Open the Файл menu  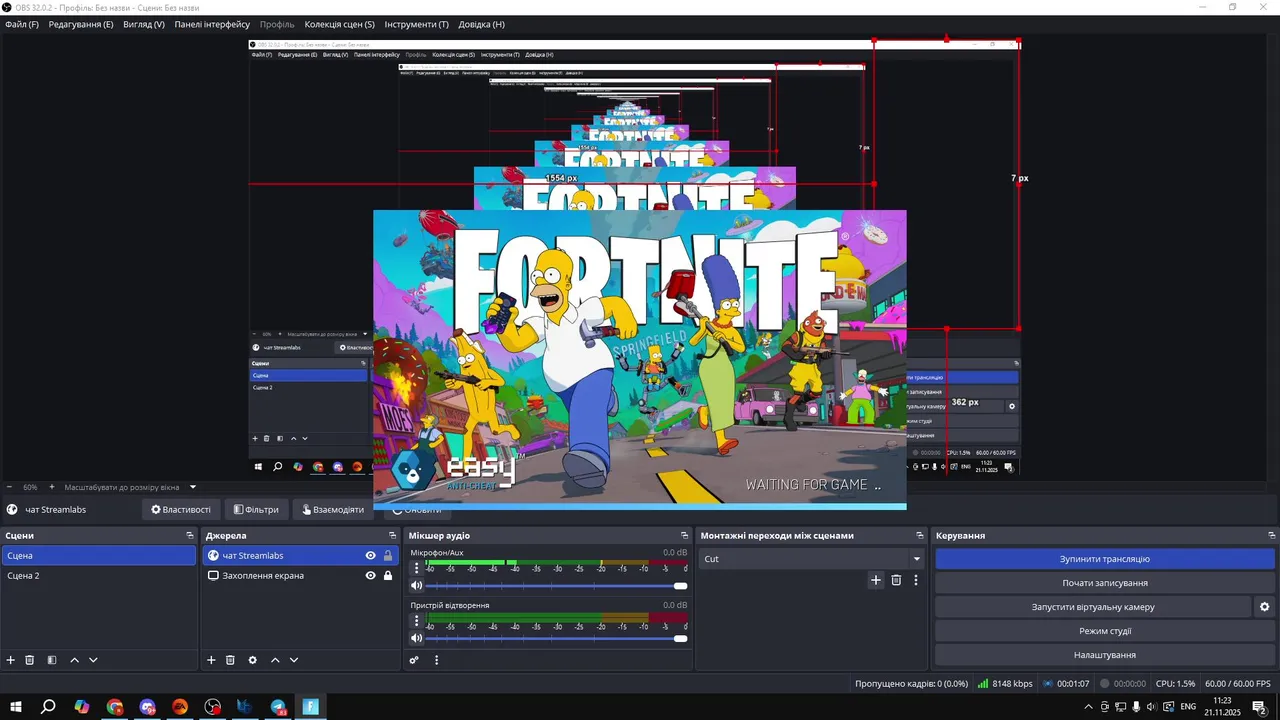[22, 24]
